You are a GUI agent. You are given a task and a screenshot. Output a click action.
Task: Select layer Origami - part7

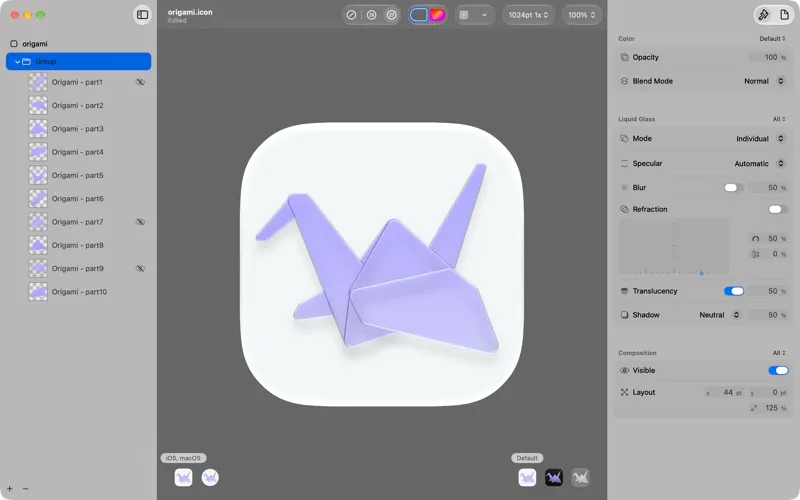pos(77,222)
